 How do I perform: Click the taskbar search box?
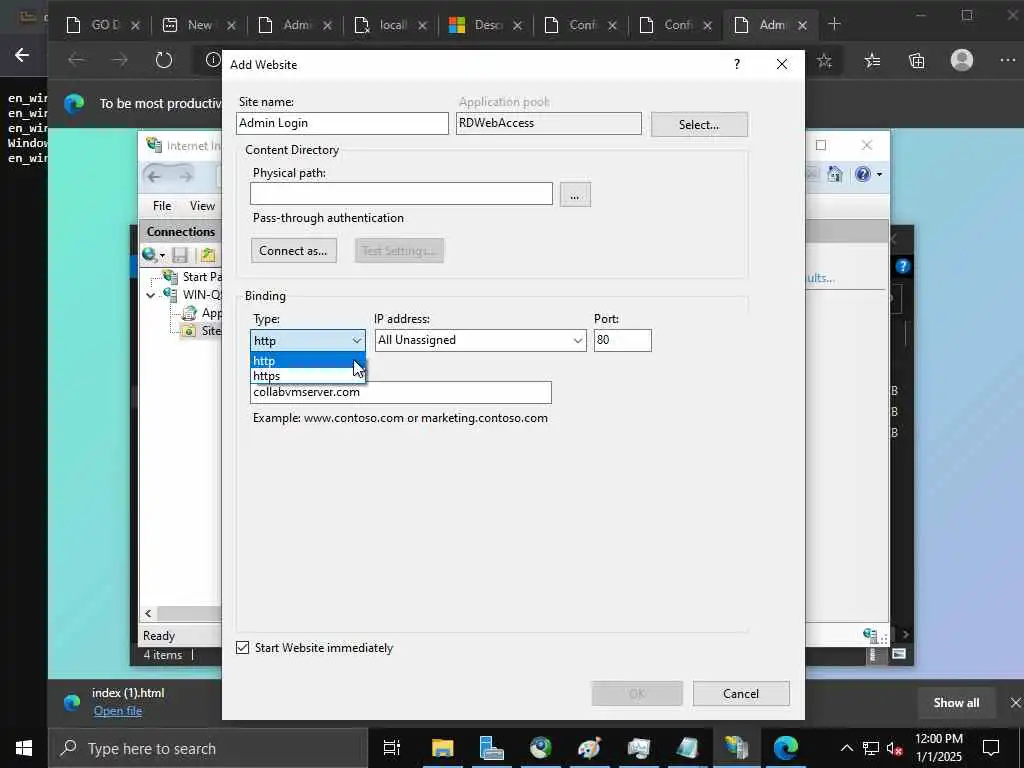click(x=208, y=748)
